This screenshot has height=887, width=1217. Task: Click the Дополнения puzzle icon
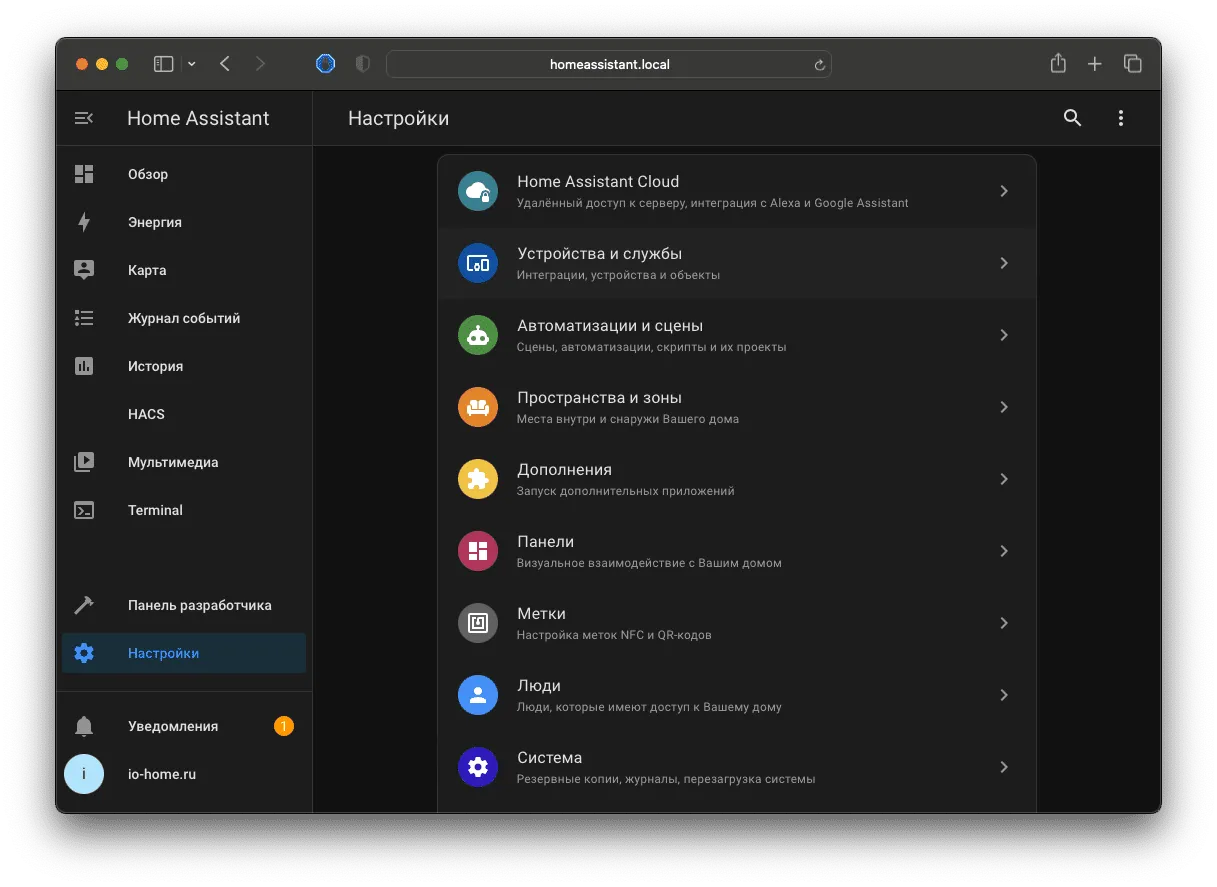[478, 479]
